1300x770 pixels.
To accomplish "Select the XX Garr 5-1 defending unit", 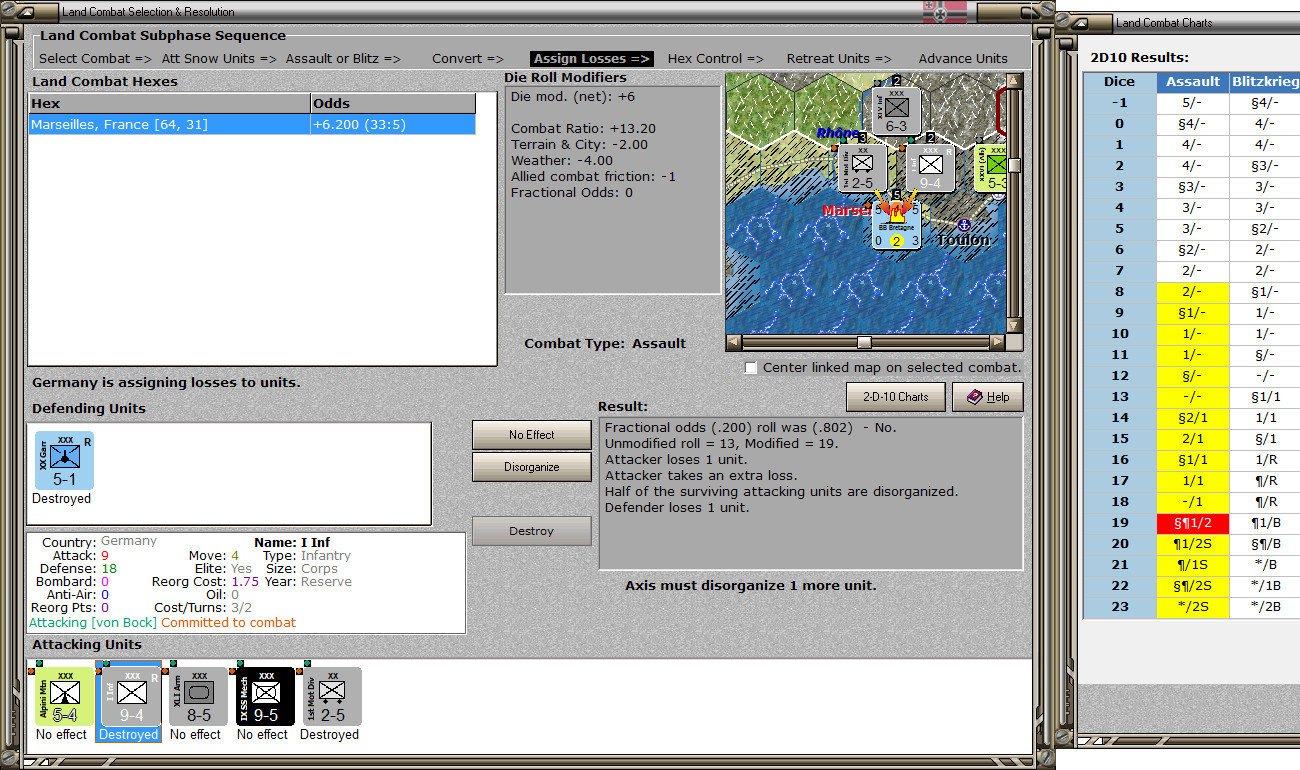I will pyautogui.click(x=64, y=461).
